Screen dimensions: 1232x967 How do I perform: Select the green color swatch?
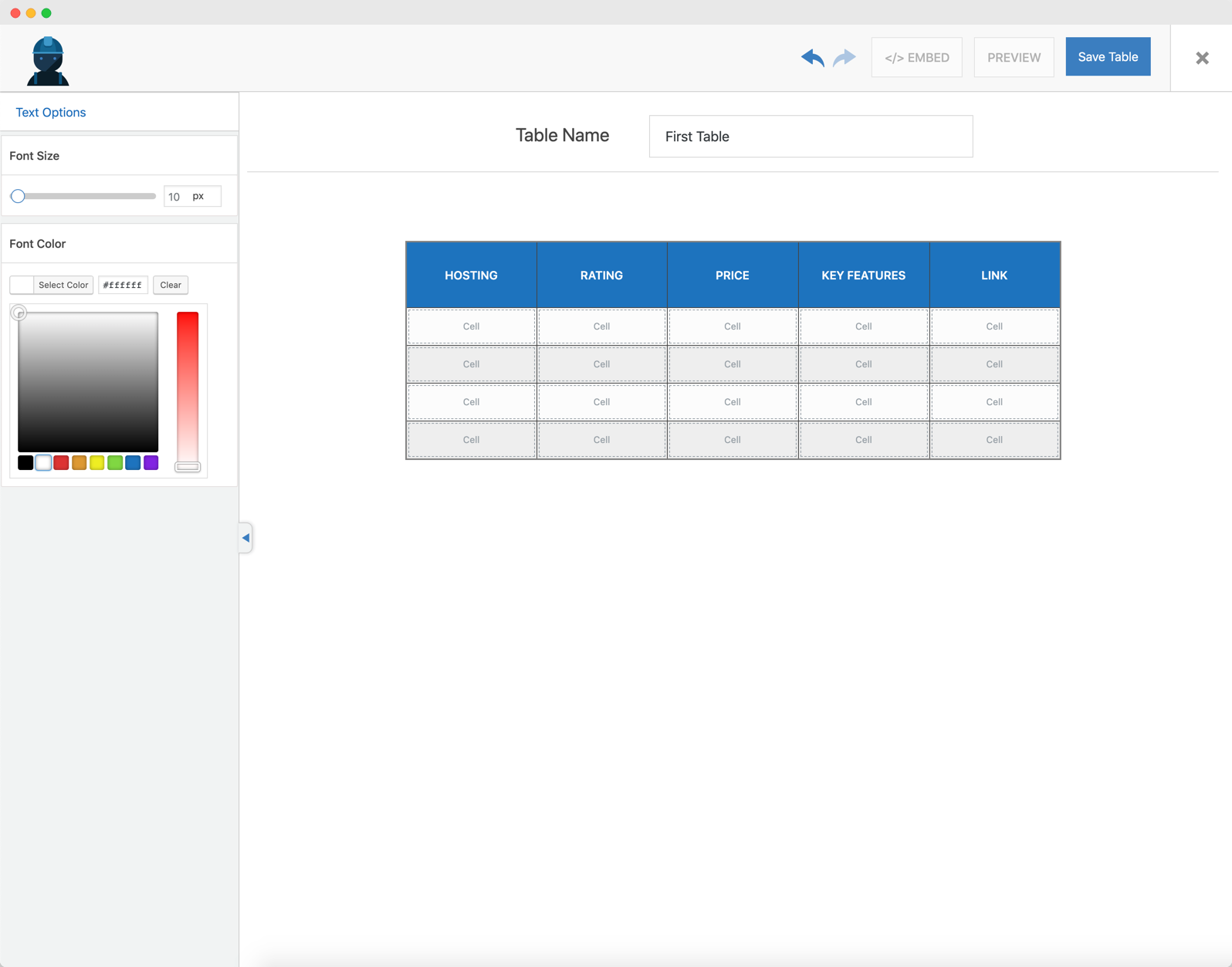[115, 463]
